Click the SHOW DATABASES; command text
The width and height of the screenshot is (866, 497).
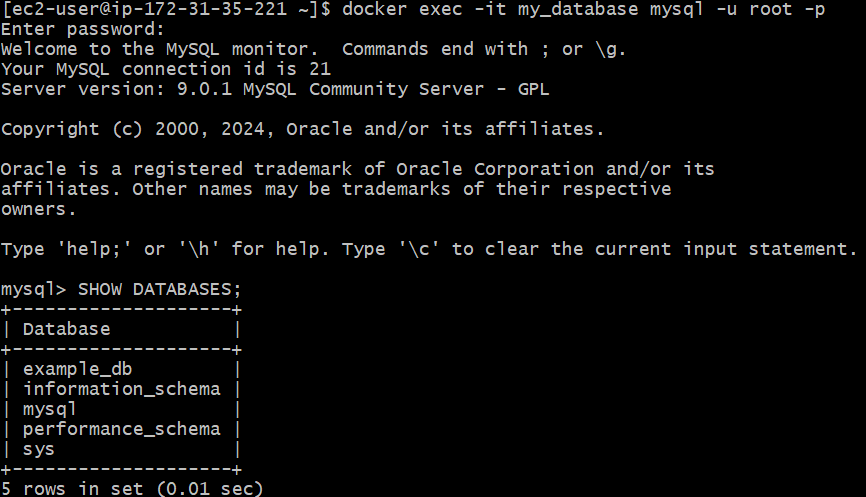click(x=160, y=289)
